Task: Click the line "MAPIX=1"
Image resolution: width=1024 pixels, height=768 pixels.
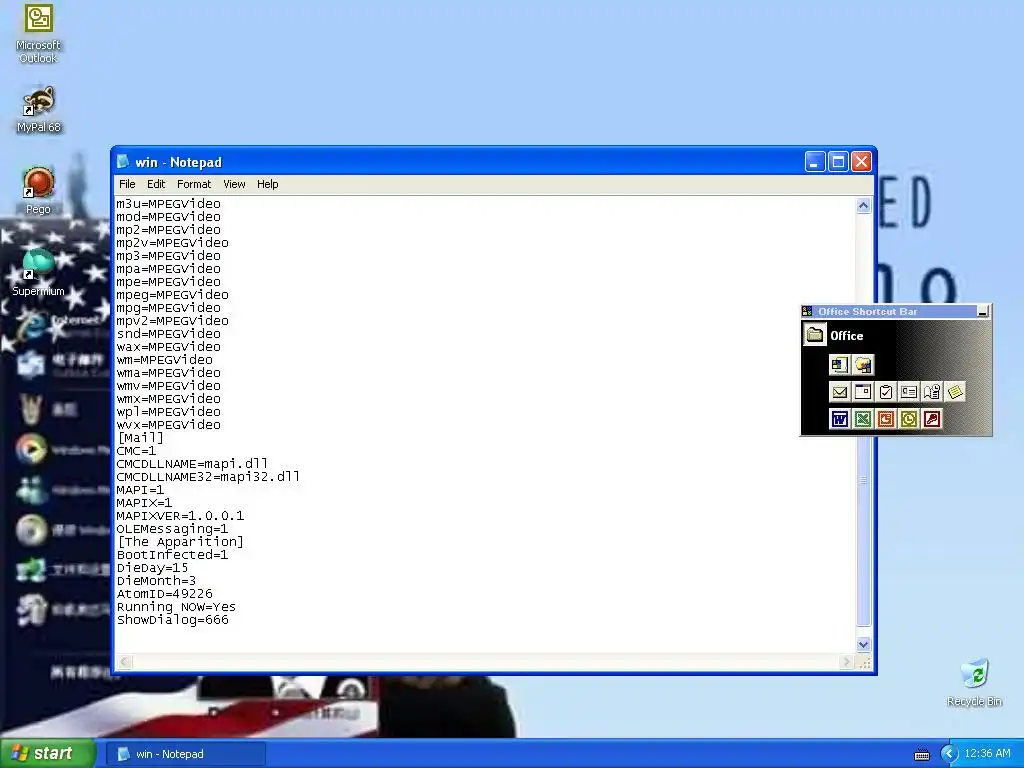Action: click(x=144, y=503)
